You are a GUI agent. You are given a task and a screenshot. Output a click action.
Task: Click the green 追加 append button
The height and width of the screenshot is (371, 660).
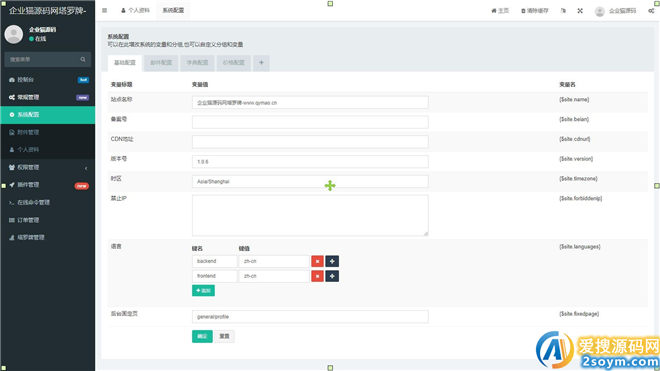[203, 291]
